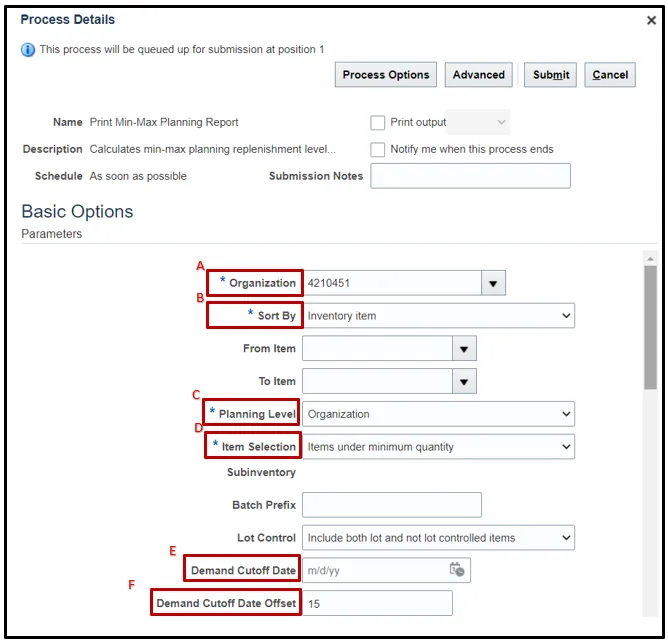The image size is (668, 643).
Task: Click the 'Calculates min-max planning replenishment level...' description
Action: [213, 150]
